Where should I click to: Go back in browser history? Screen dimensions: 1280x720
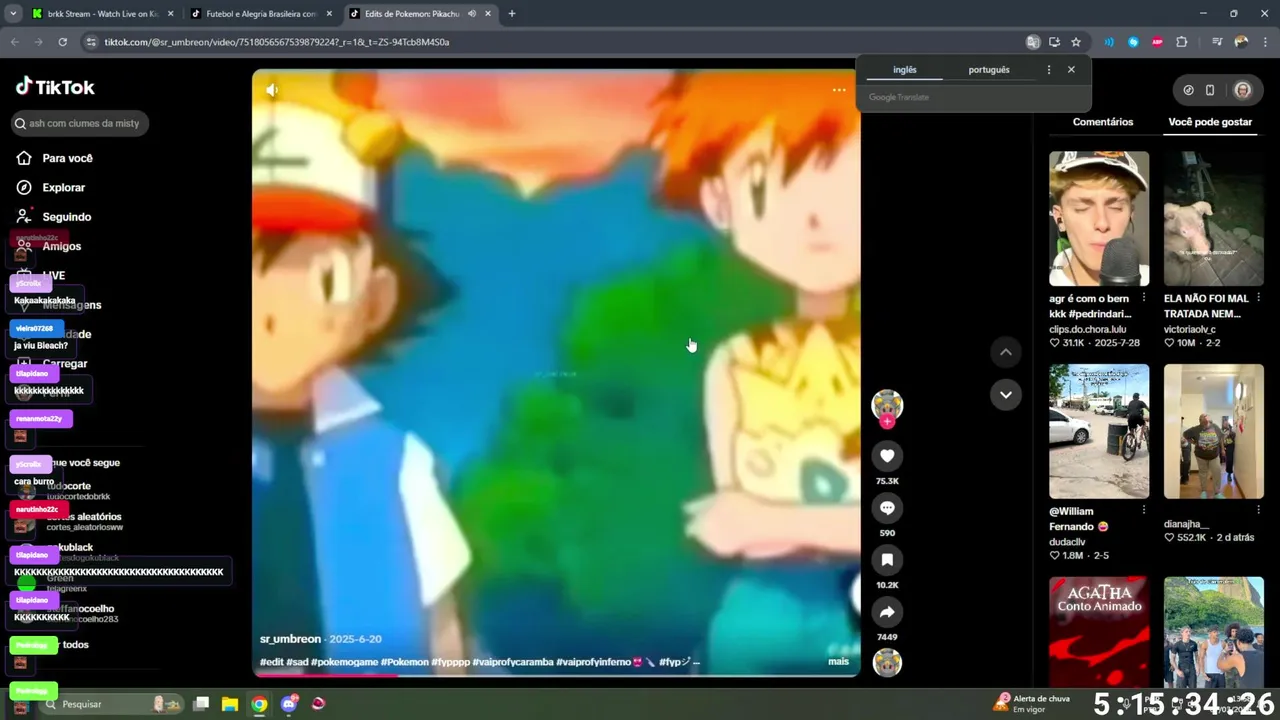[15, 42]
